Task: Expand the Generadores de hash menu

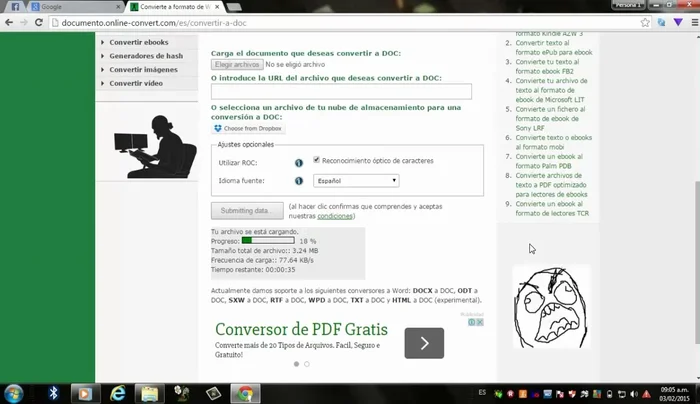Action: (x=146, y=56)
